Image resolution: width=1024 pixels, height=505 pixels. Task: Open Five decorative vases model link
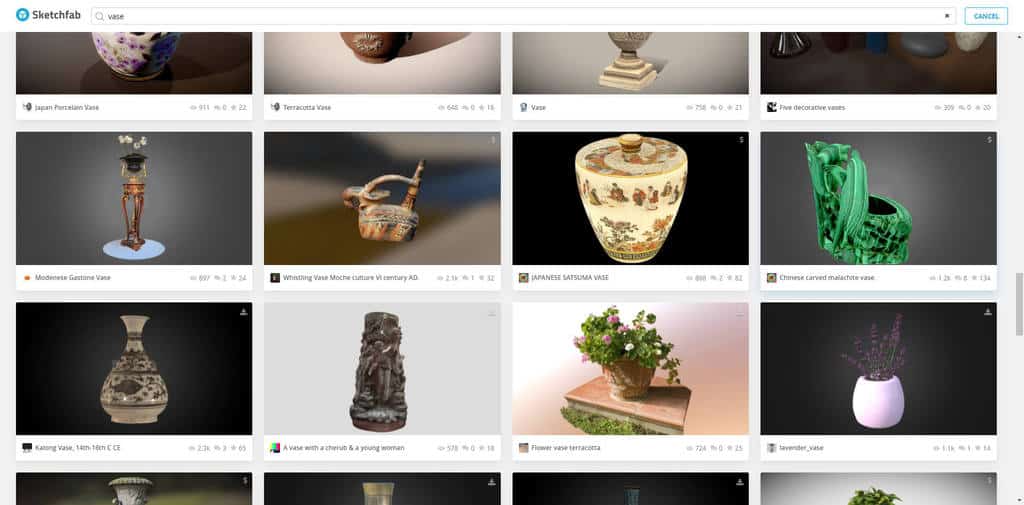point(812,107)
